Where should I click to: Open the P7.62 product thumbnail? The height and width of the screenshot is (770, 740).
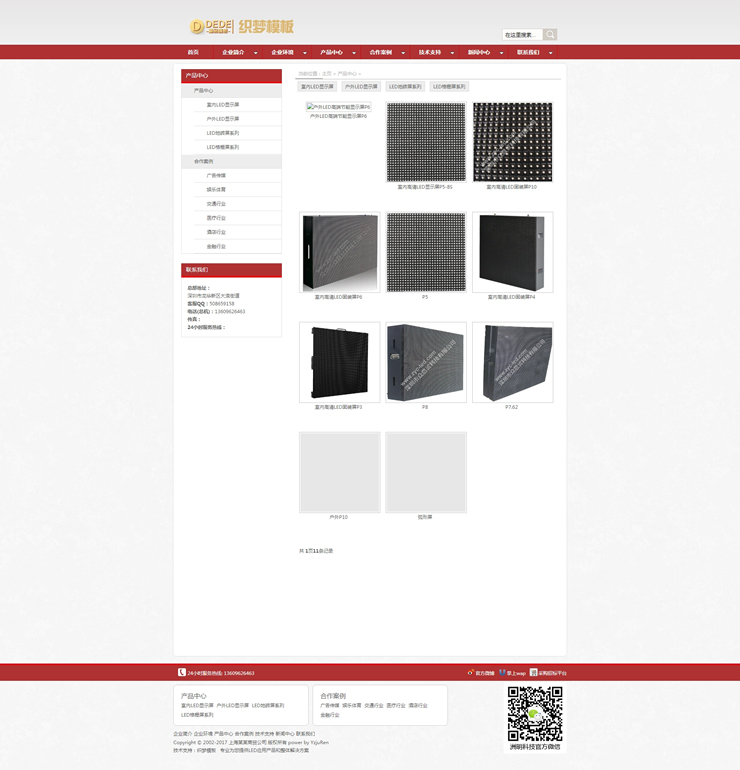pyautogui.click(x=512, y=362)
